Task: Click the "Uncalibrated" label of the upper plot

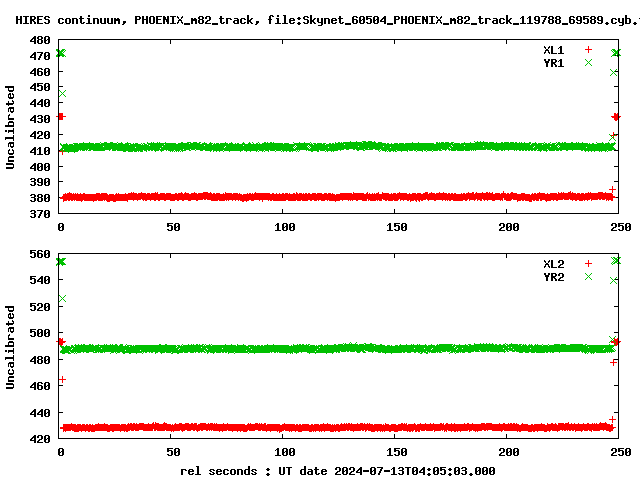Action: tap(10, 127)
